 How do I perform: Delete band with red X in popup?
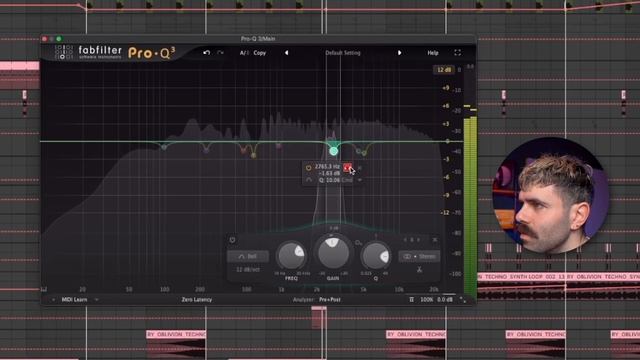coord(347,167)
